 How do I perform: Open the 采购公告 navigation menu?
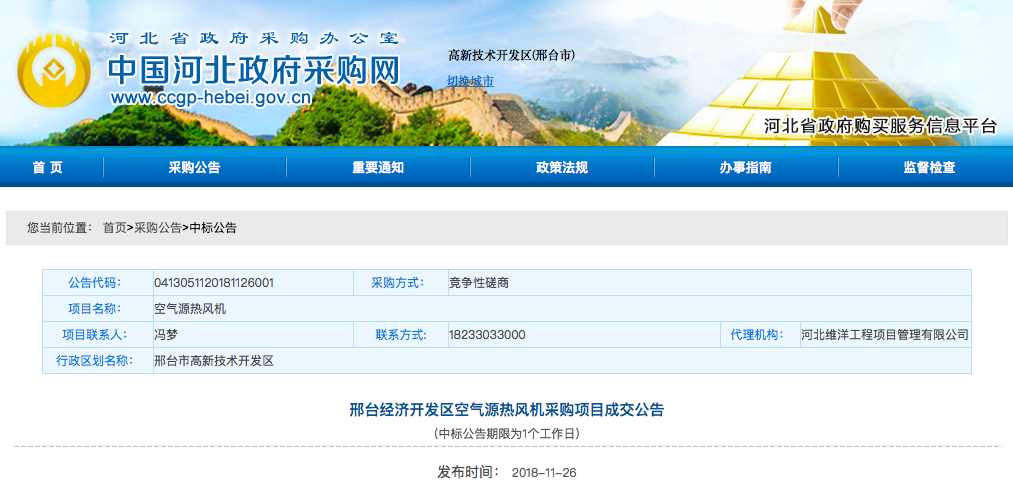(194, 167)
